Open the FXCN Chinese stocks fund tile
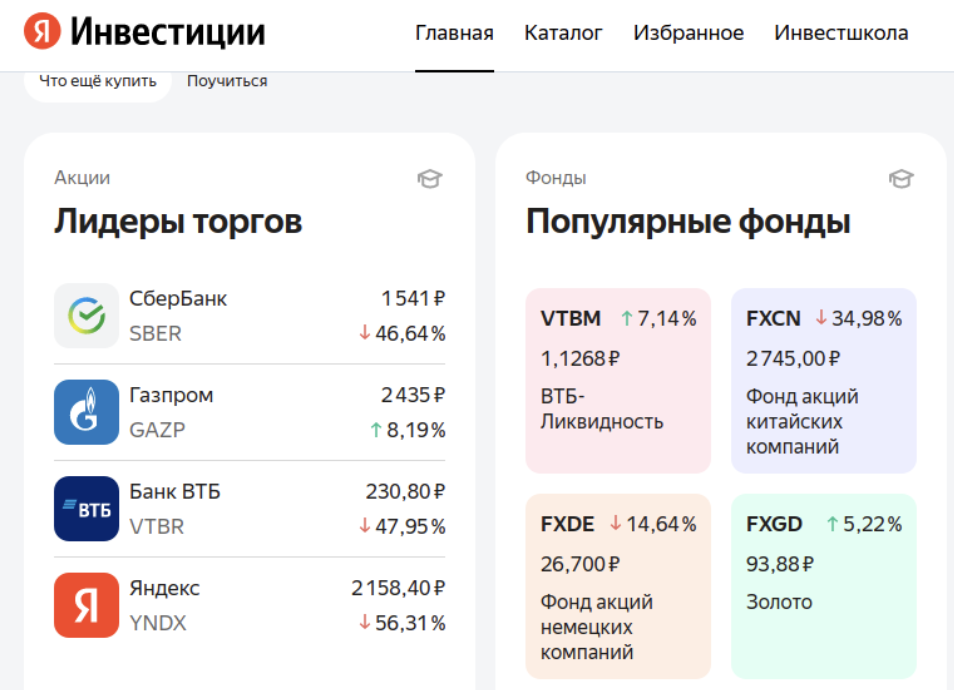Image resolution: width=954 pixels, height=690 pixels. 822,376
